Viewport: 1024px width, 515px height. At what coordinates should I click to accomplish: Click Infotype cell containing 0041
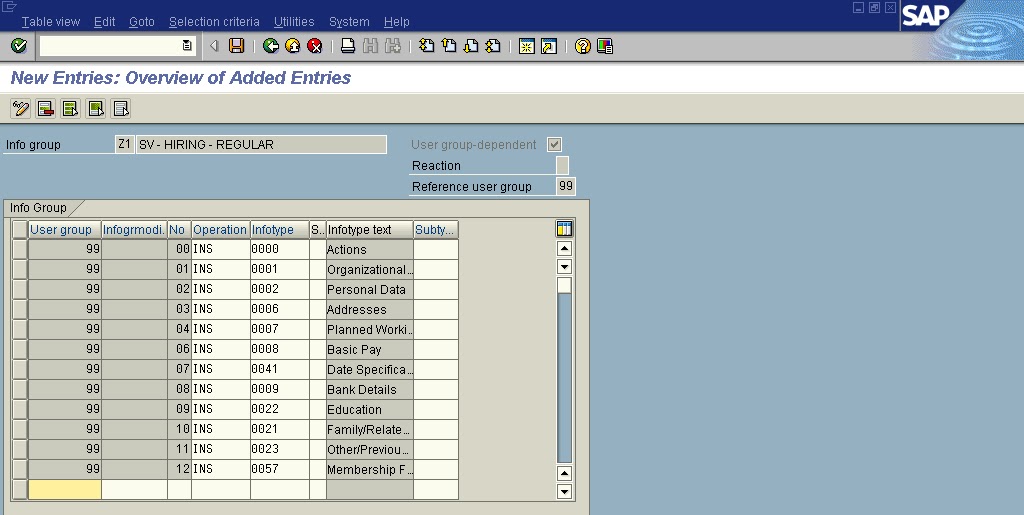pos(280,369)
